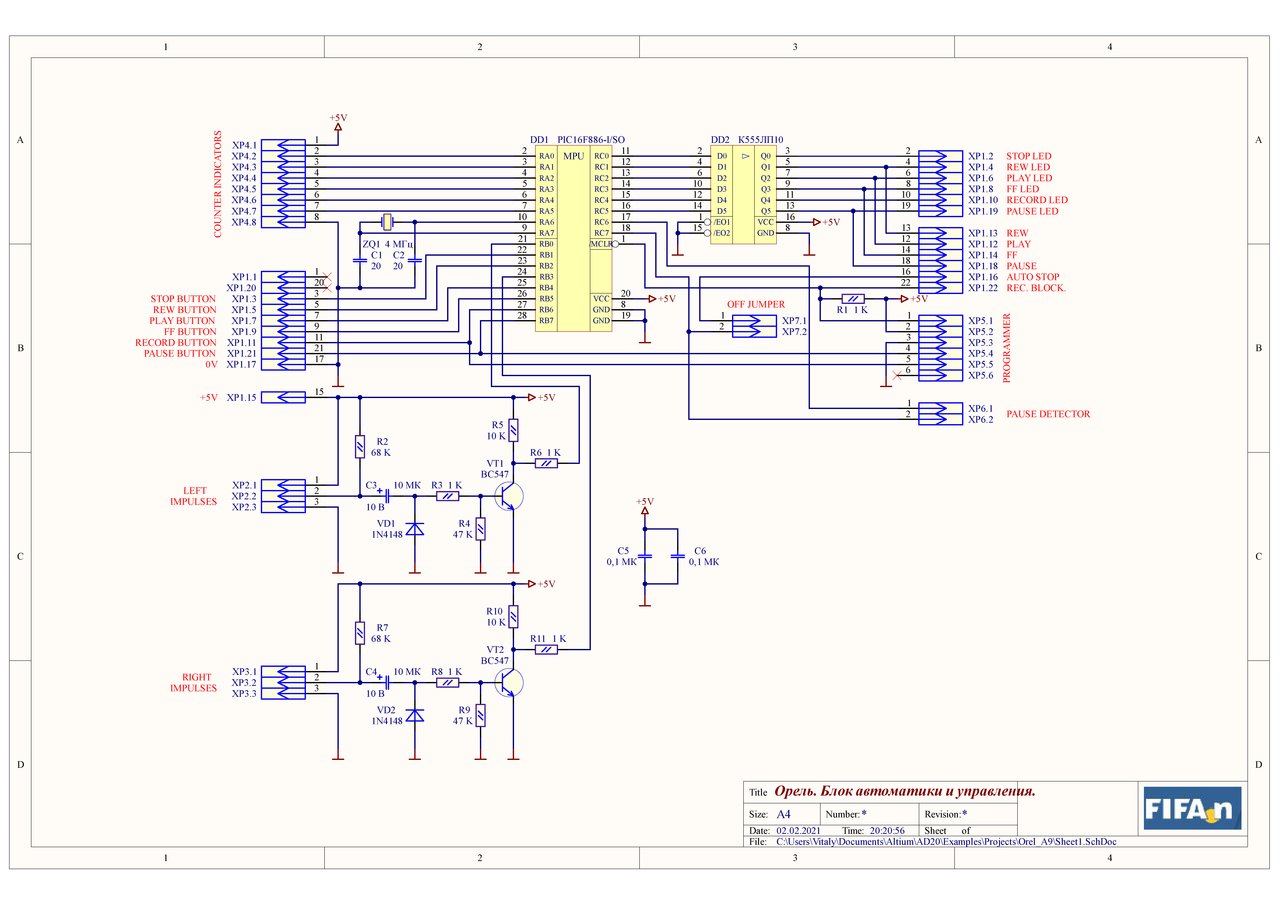Image resolution: width=1280 pixels, height=905 pixels.
Task: Select the 'STOP LED' label
Action: (1029, 156)
